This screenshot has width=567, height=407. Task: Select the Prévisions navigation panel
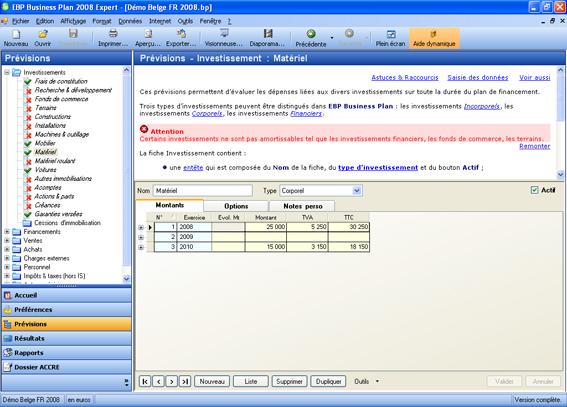pyautogui.click(x=67, y=324)
